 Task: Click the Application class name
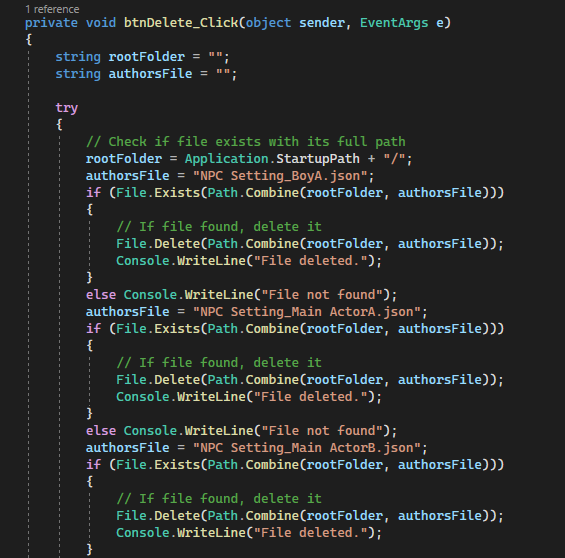point(227,159)
